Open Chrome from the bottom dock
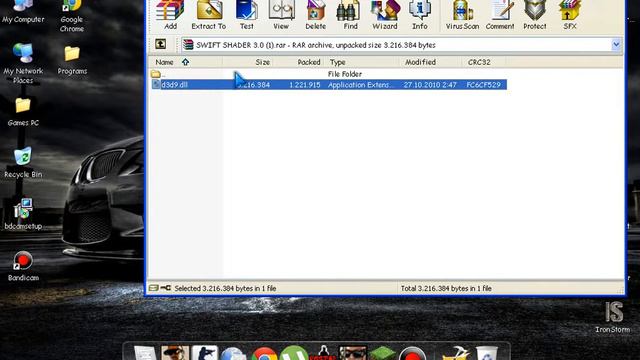Viewport: 640px width, 360px height. pyautogui.click(x=264, y=353)
